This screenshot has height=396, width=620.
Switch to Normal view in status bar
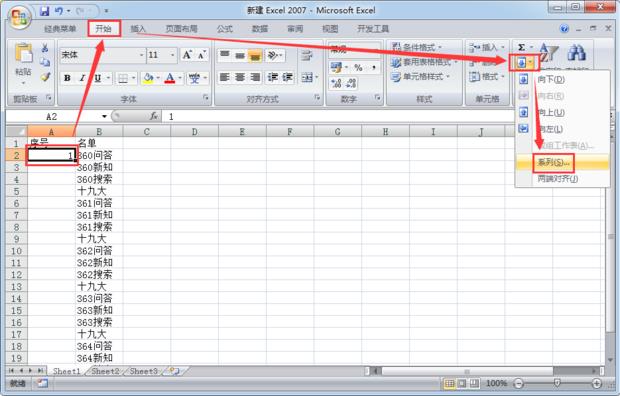449,383
